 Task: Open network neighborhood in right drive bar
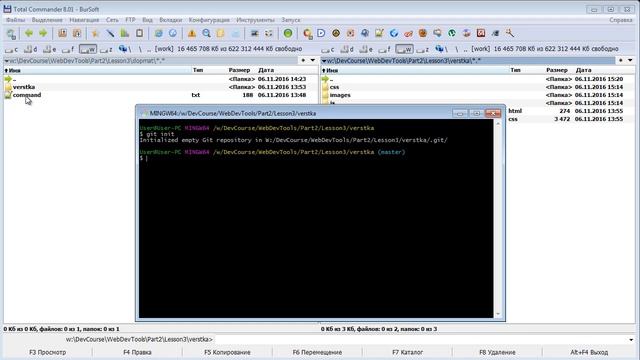coord(441,49)
